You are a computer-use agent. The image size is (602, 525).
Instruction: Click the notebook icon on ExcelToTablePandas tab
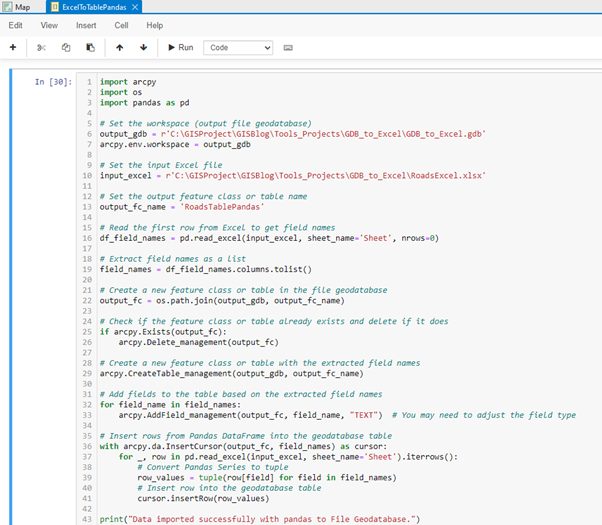pos(55,7)
